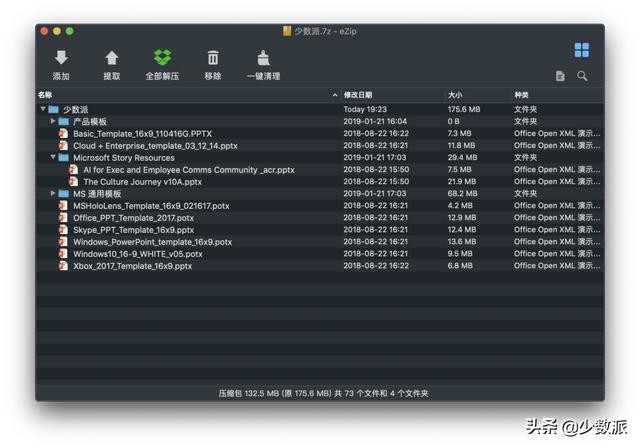Click the Windows10_16-9_WHITE file icon
This screenshot has height=448, width=640.
63,254
